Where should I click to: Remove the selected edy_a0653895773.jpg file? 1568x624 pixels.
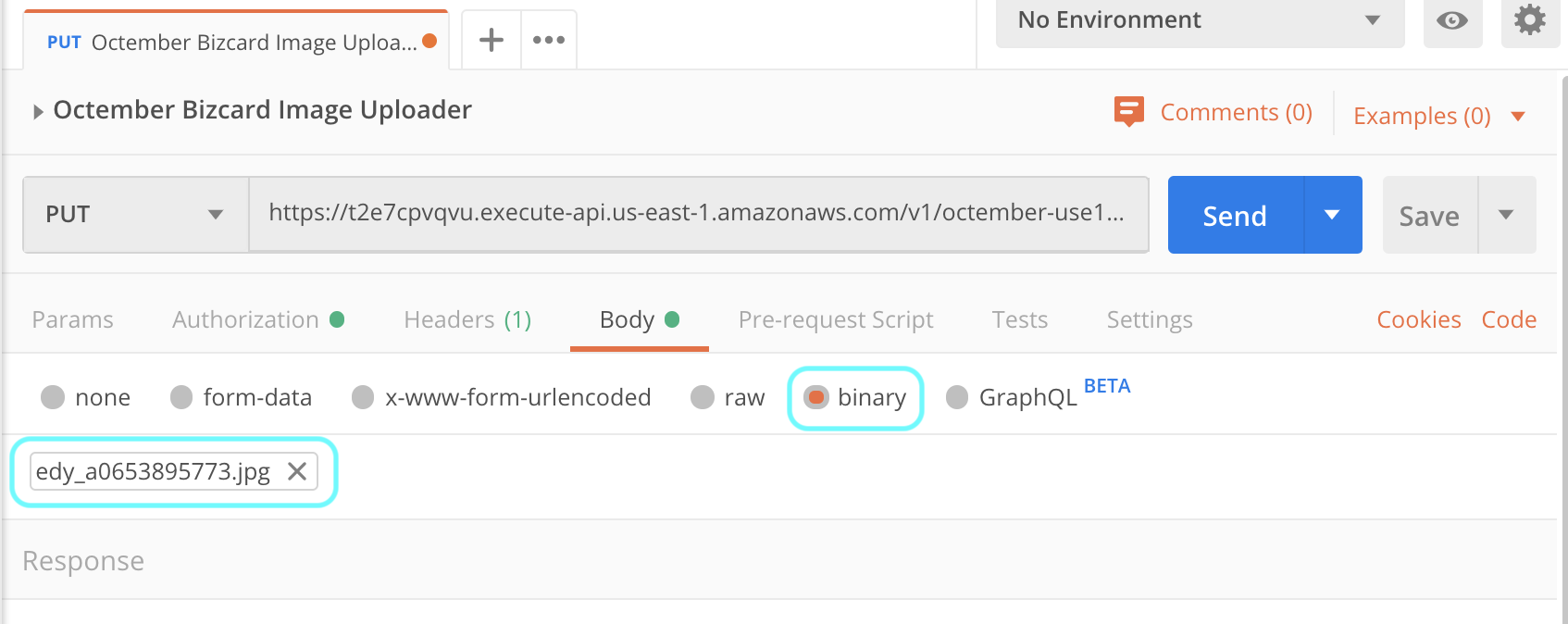[x=297, y=471]
